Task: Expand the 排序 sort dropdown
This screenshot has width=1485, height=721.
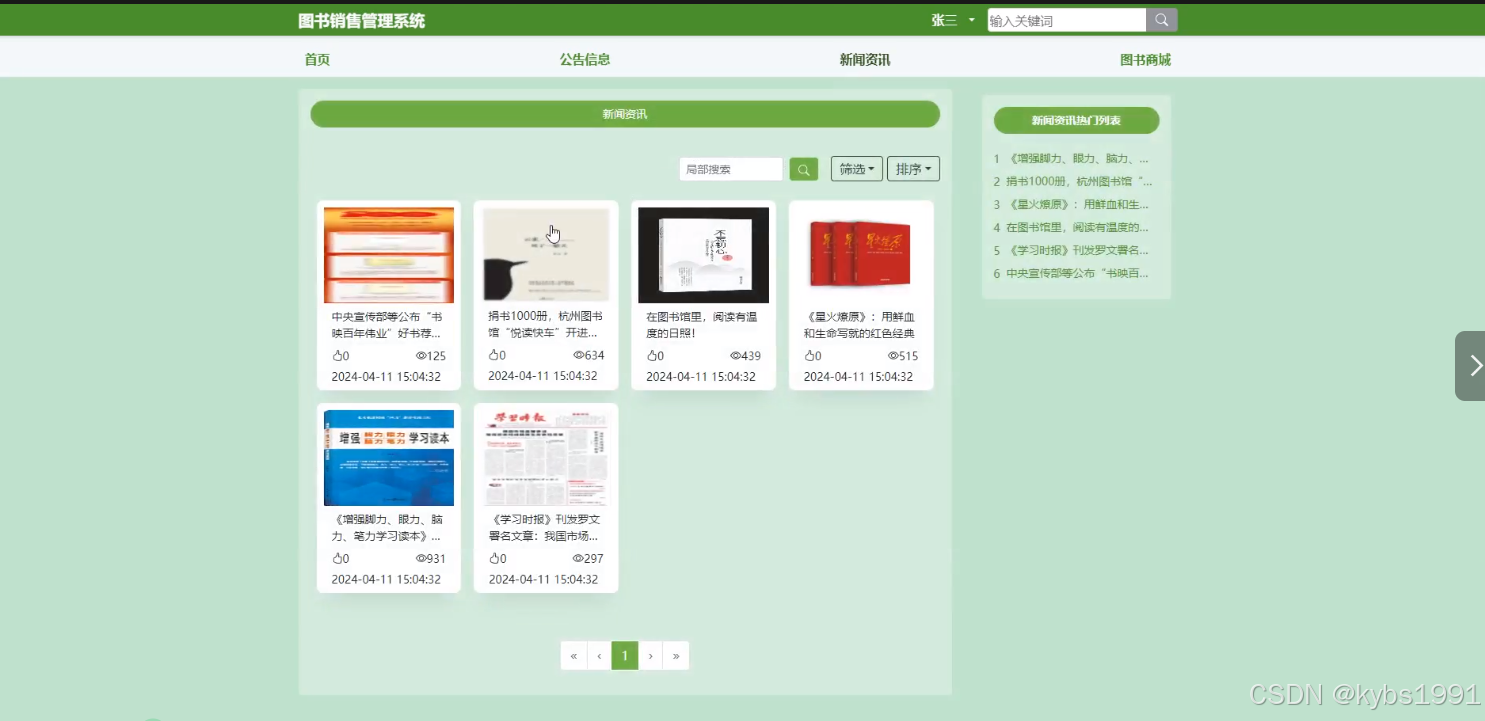Action: click(x=913, y=169)
